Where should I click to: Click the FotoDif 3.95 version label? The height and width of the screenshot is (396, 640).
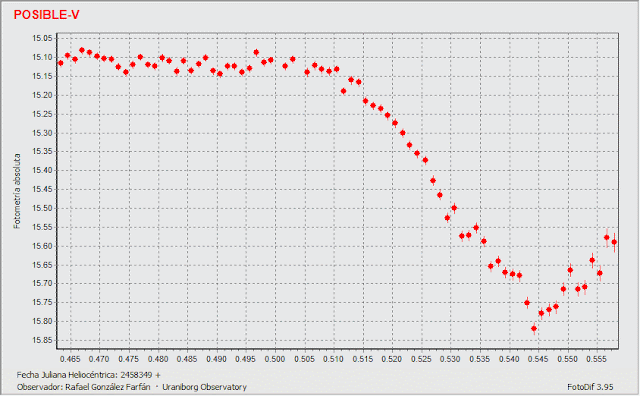coord(590,387)
